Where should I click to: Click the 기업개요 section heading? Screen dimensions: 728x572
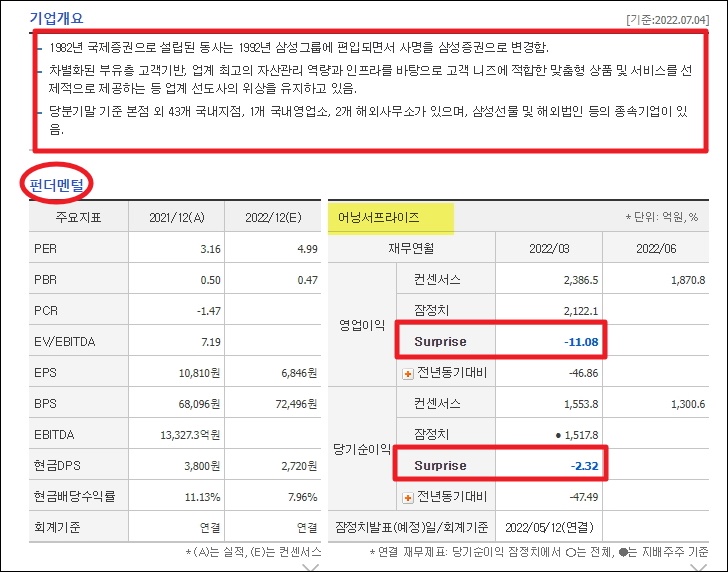(56, 18)
